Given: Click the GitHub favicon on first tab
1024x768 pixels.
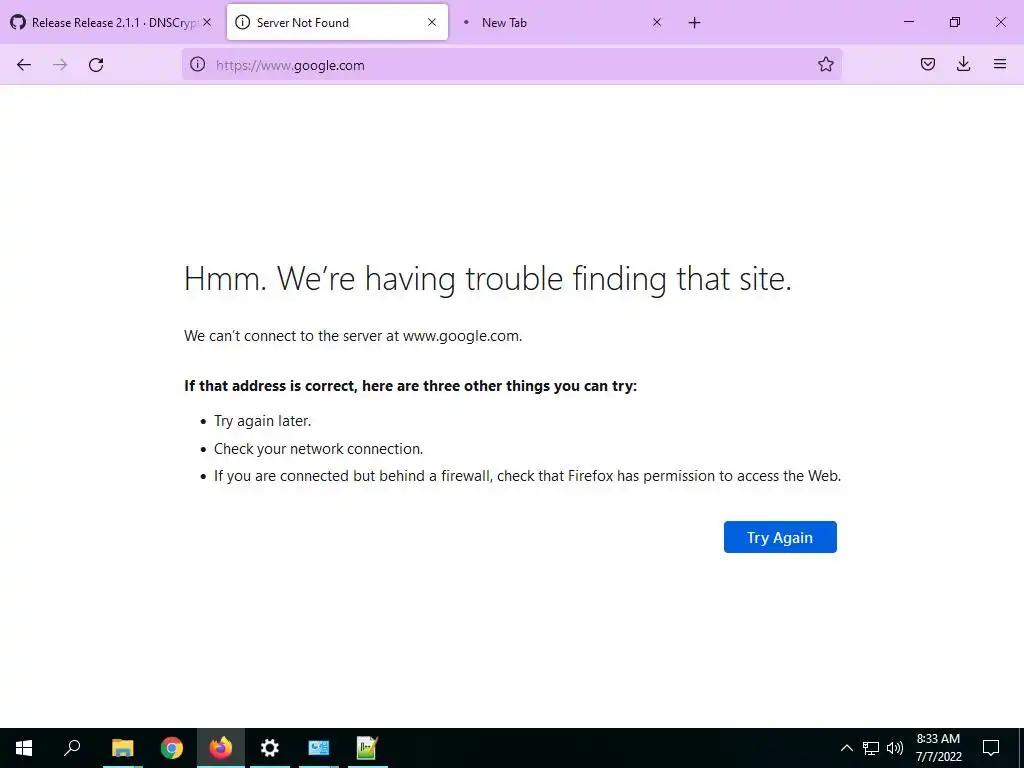Looking at the screenshot, I should pyautogui.click(x=18, y=22).
